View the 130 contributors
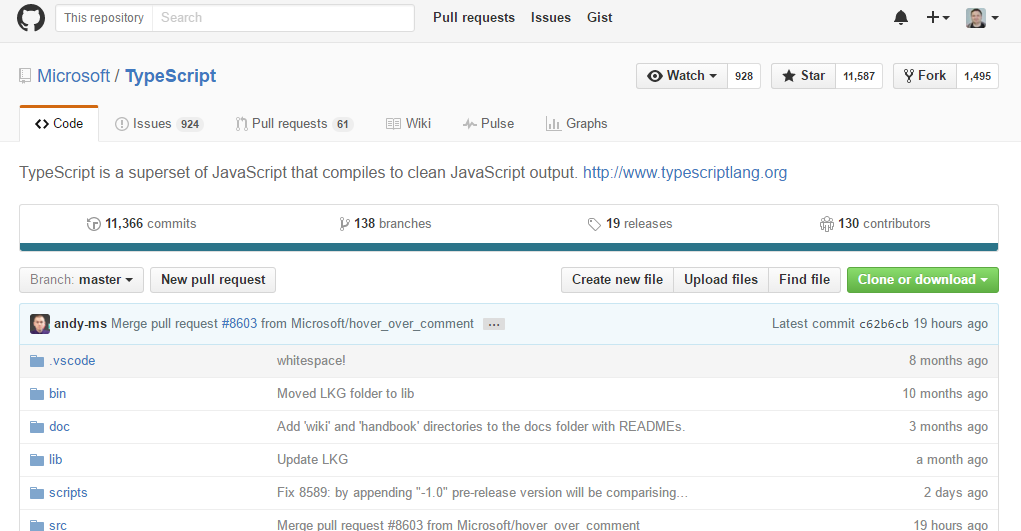 coord(874,224)
